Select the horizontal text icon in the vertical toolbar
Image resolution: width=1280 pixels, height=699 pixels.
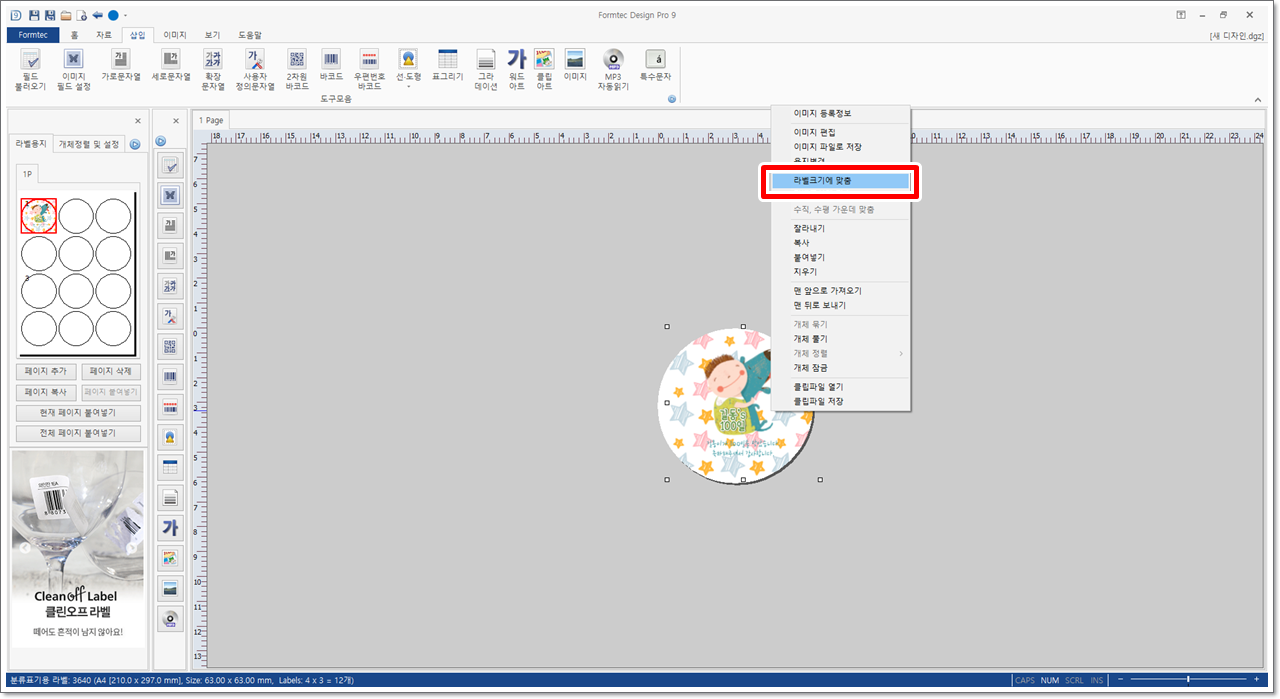tap(170, 226)
